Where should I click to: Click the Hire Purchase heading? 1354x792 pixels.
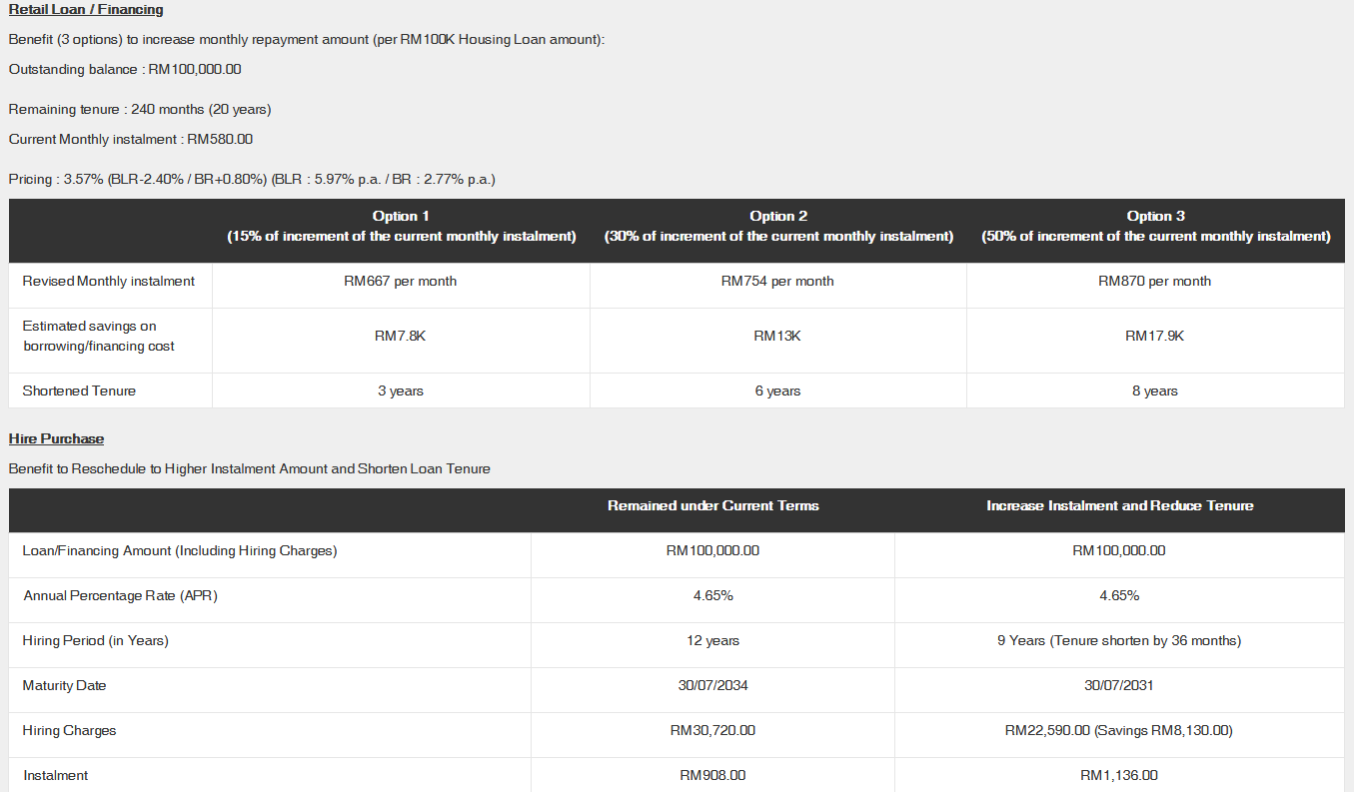[56, 439]
